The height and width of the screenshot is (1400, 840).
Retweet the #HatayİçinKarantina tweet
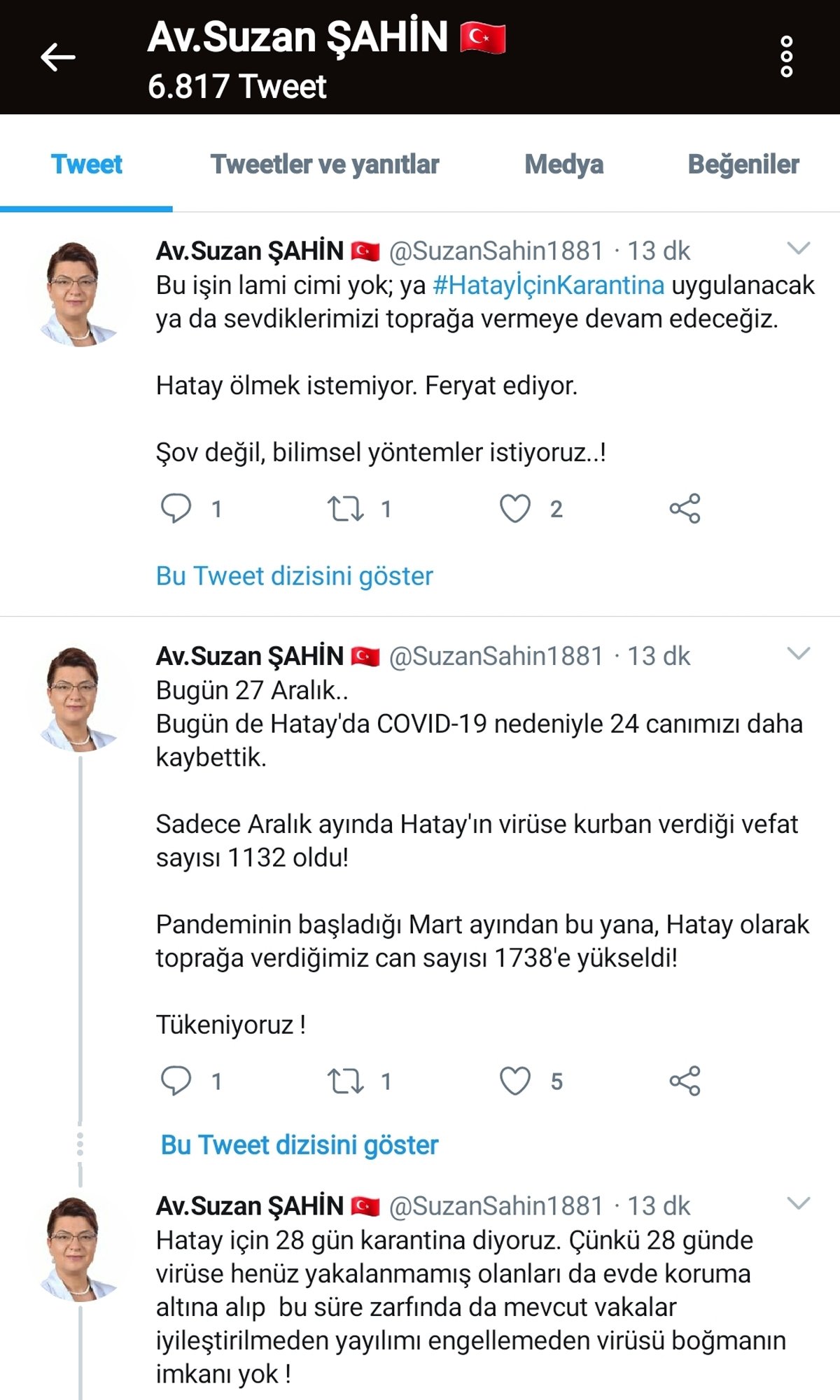click(346, 509)
